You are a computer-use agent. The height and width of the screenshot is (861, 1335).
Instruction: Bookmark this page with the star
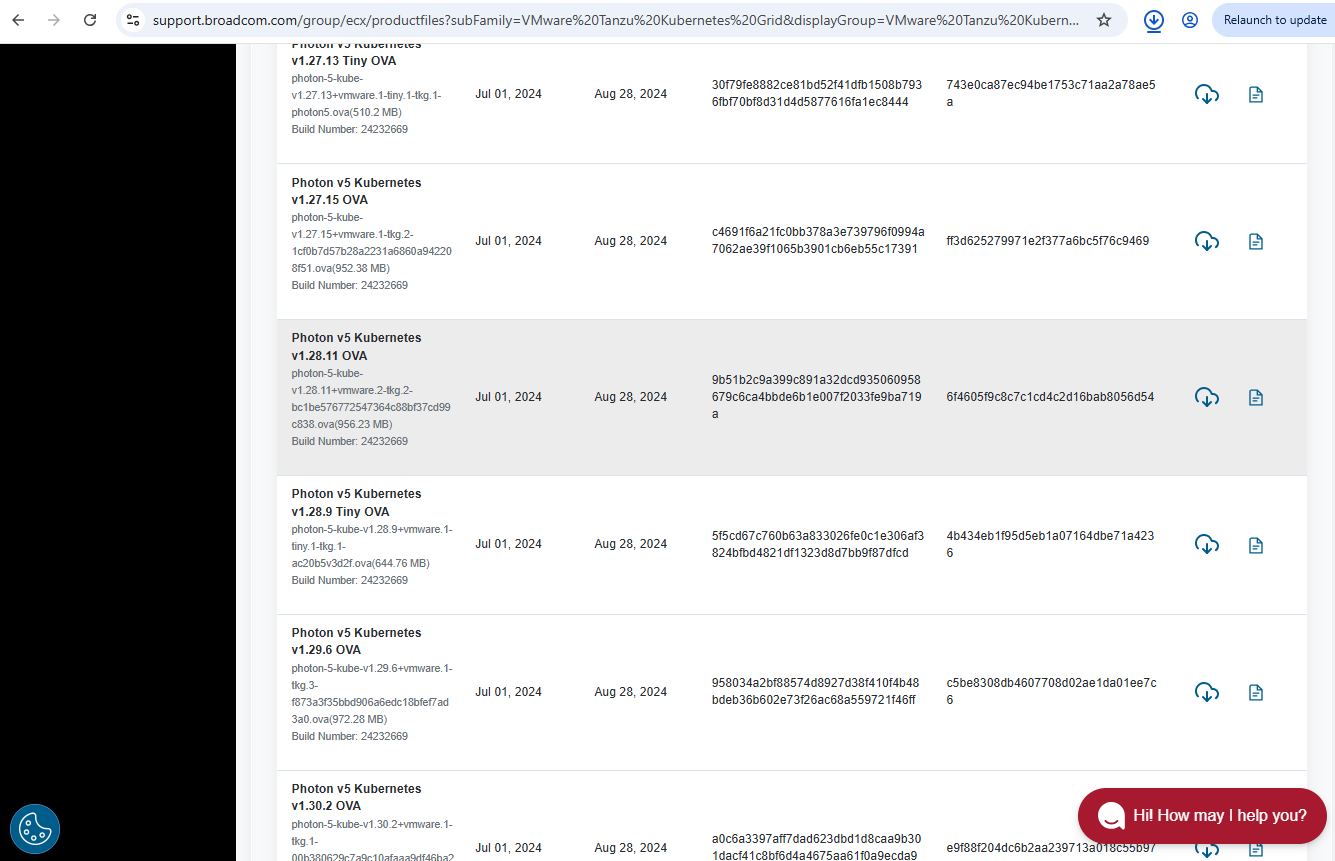1104,20
